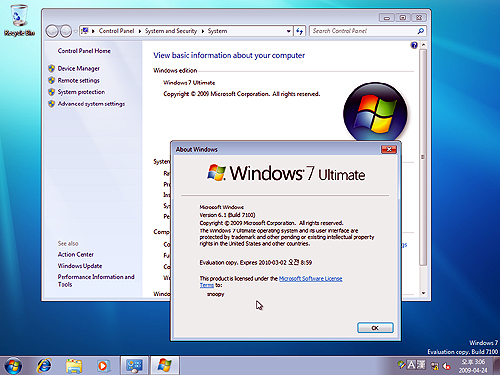Click the Start orb on the taskbar

click(13, 366)
